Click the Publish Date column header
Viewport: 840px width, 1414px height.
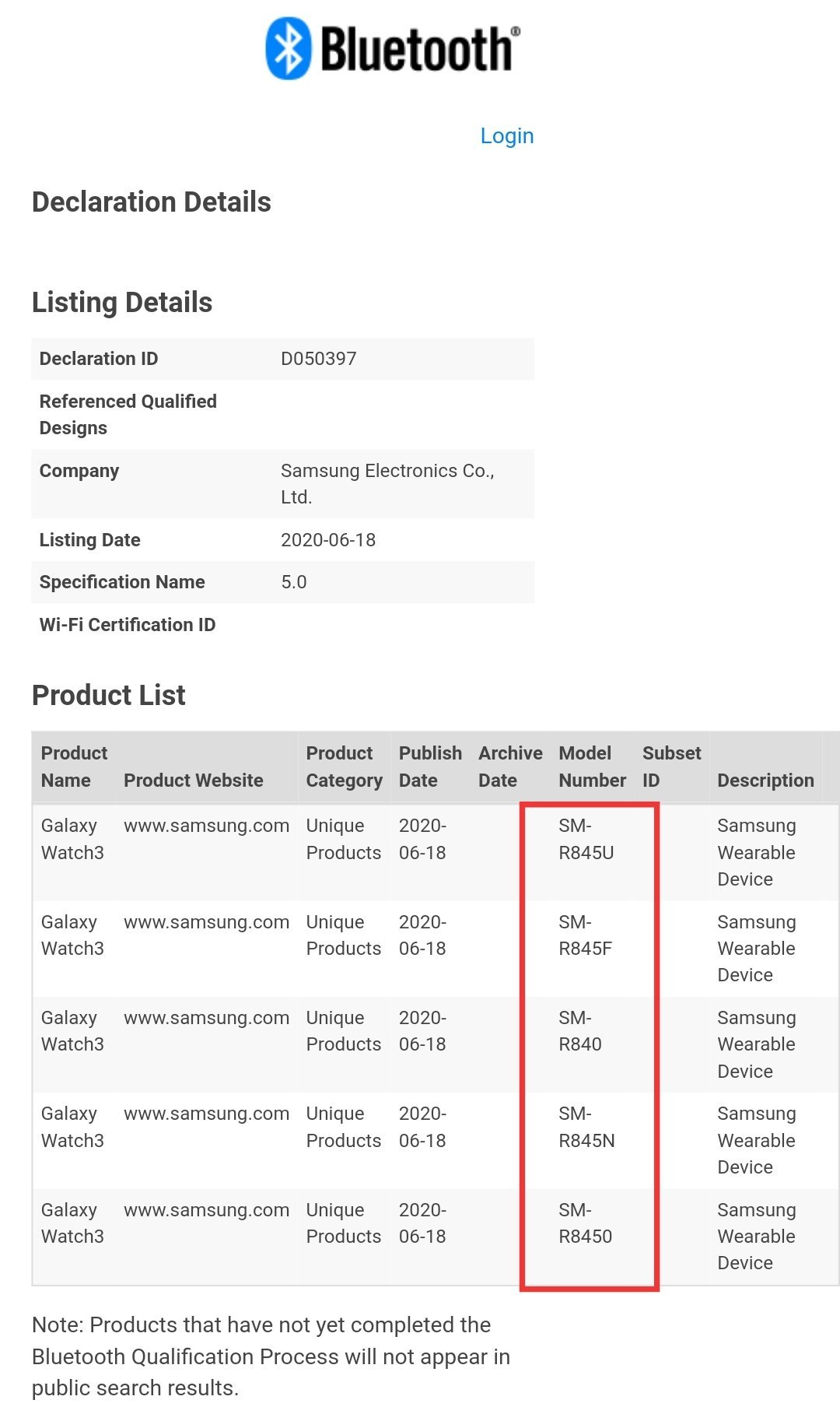click(x=429, y=767)
